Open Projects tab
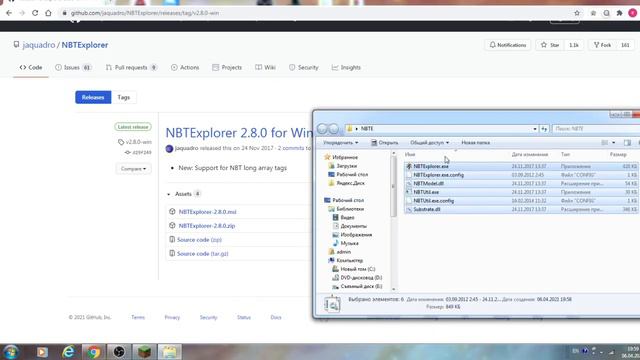This screenshot has height=360, width=640. coord(227,67)
